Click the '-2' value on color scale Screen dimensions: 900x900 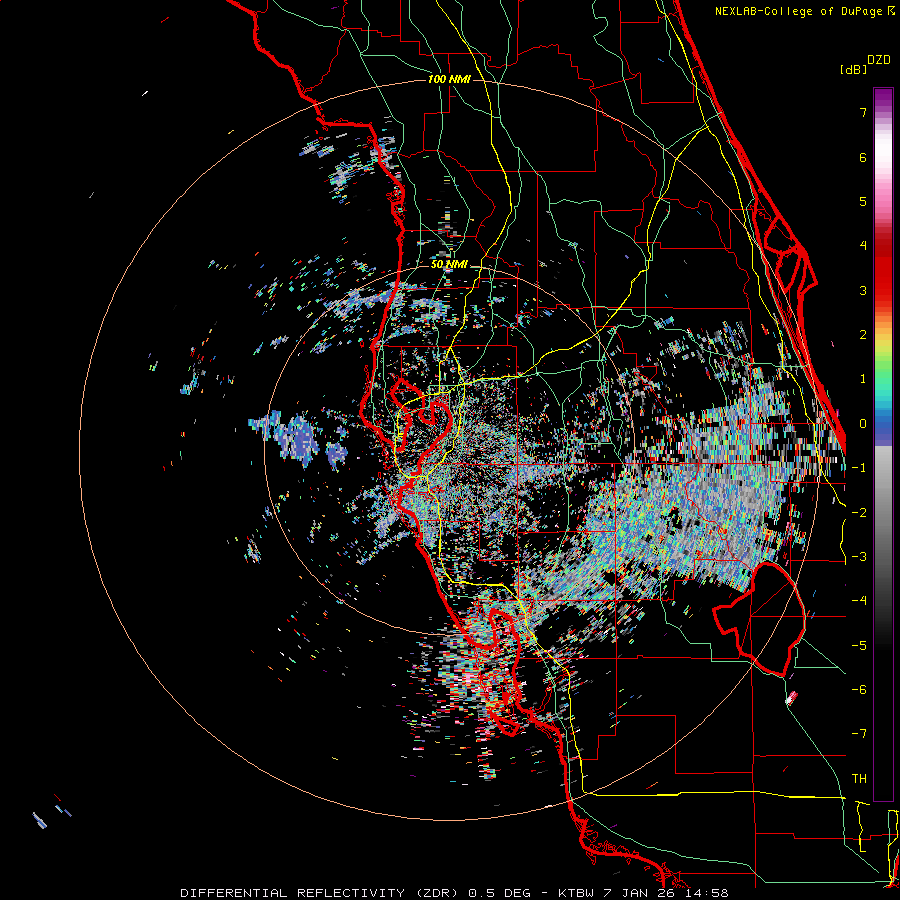point(859,513)
